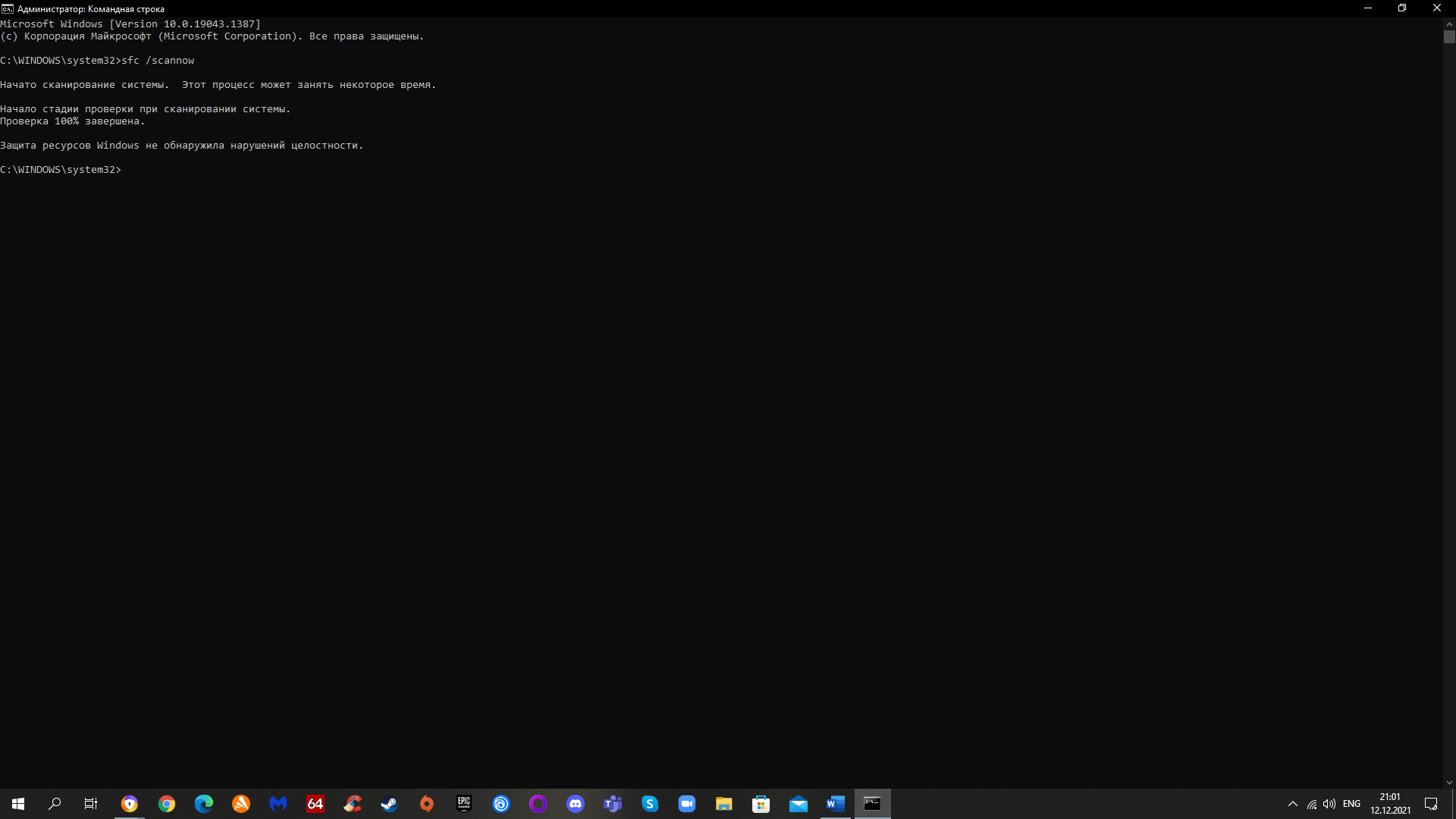Click 'Начало стадии проверки' line
The width and height of the screenshot is (1456, 819).
145,109
